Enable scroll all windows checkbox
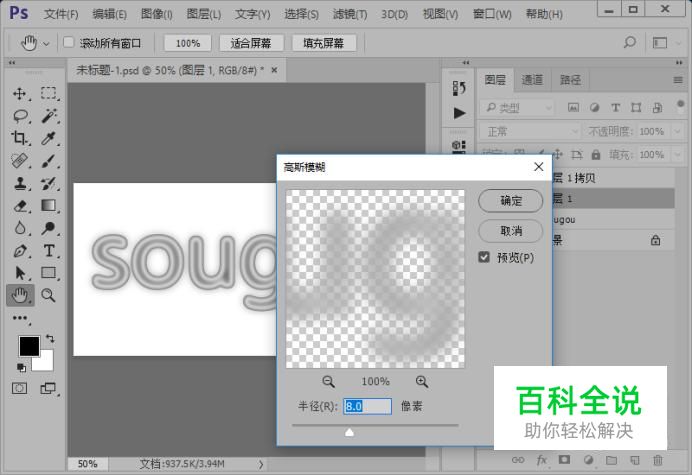The image size is (692, 475). point(68,42)
